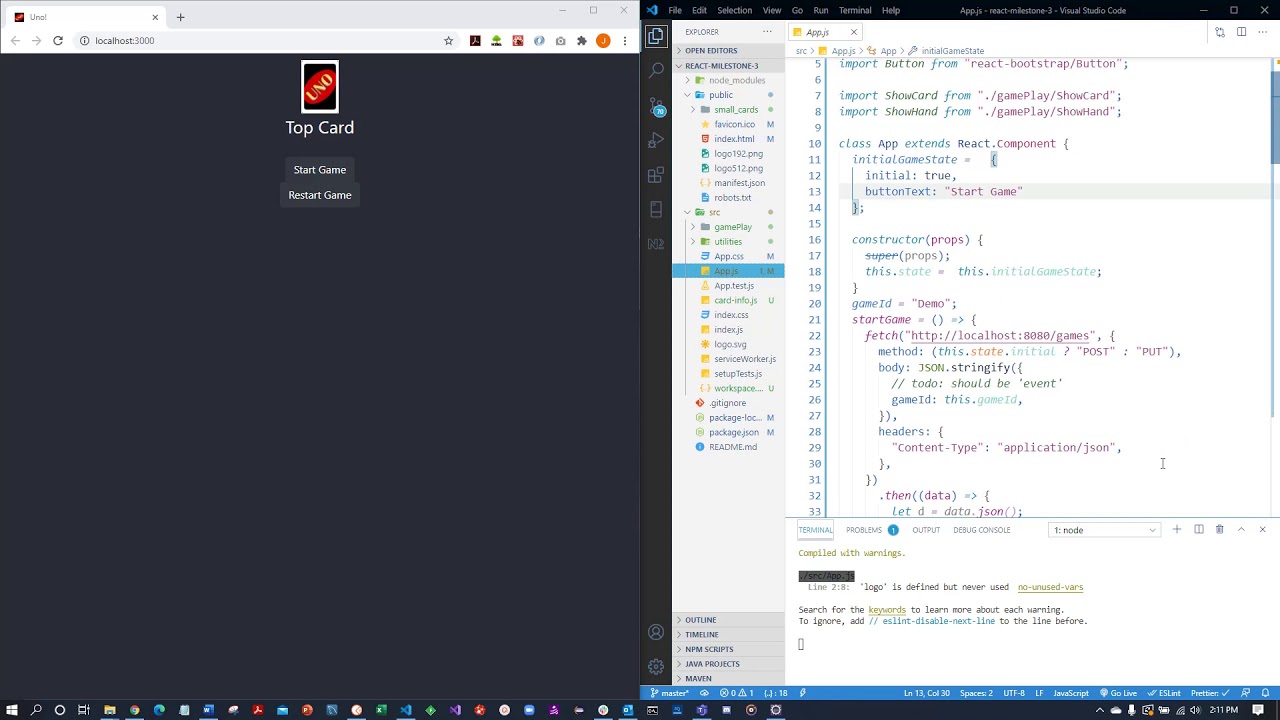Image resolution: width=1280 pixels, height=720 pixels.
Task: Expand the gamePlay folder
Action: (x=732, y=227)
